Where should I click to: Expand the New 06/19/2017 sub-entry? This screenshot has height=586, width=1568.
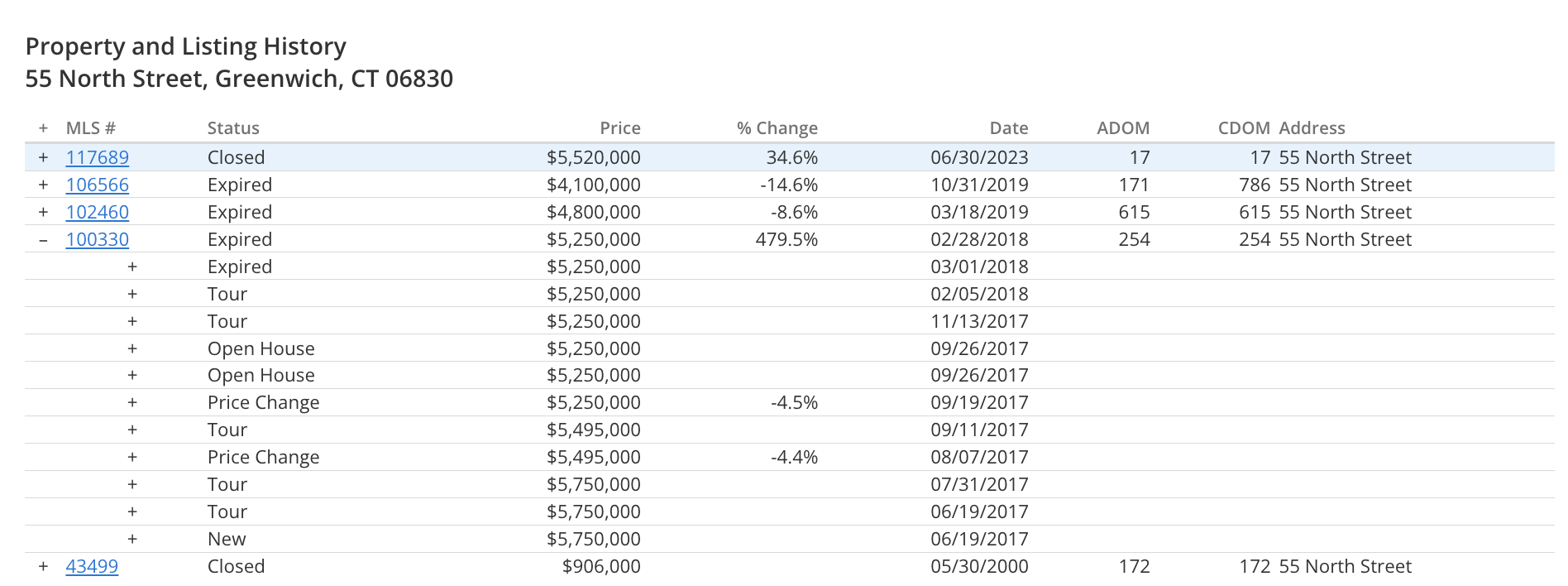tap(132, 539)
